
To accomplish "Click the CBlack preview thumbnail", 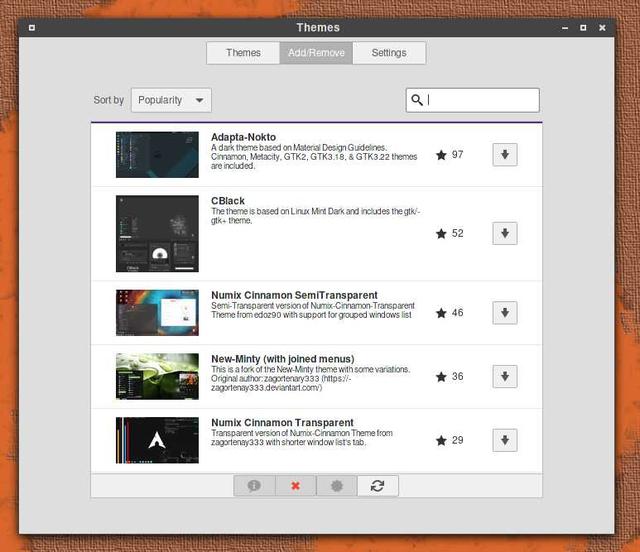I will point(157,234).
